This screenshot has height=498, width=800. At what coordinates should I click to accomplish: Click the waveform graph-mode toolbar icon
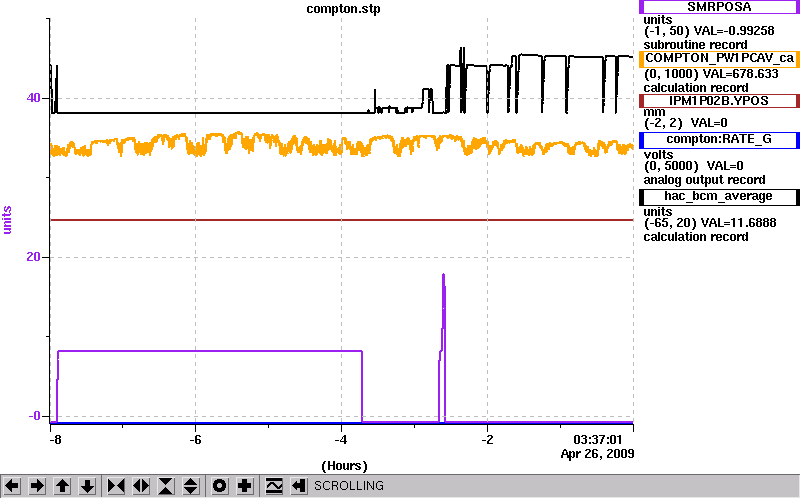point(274,486)
